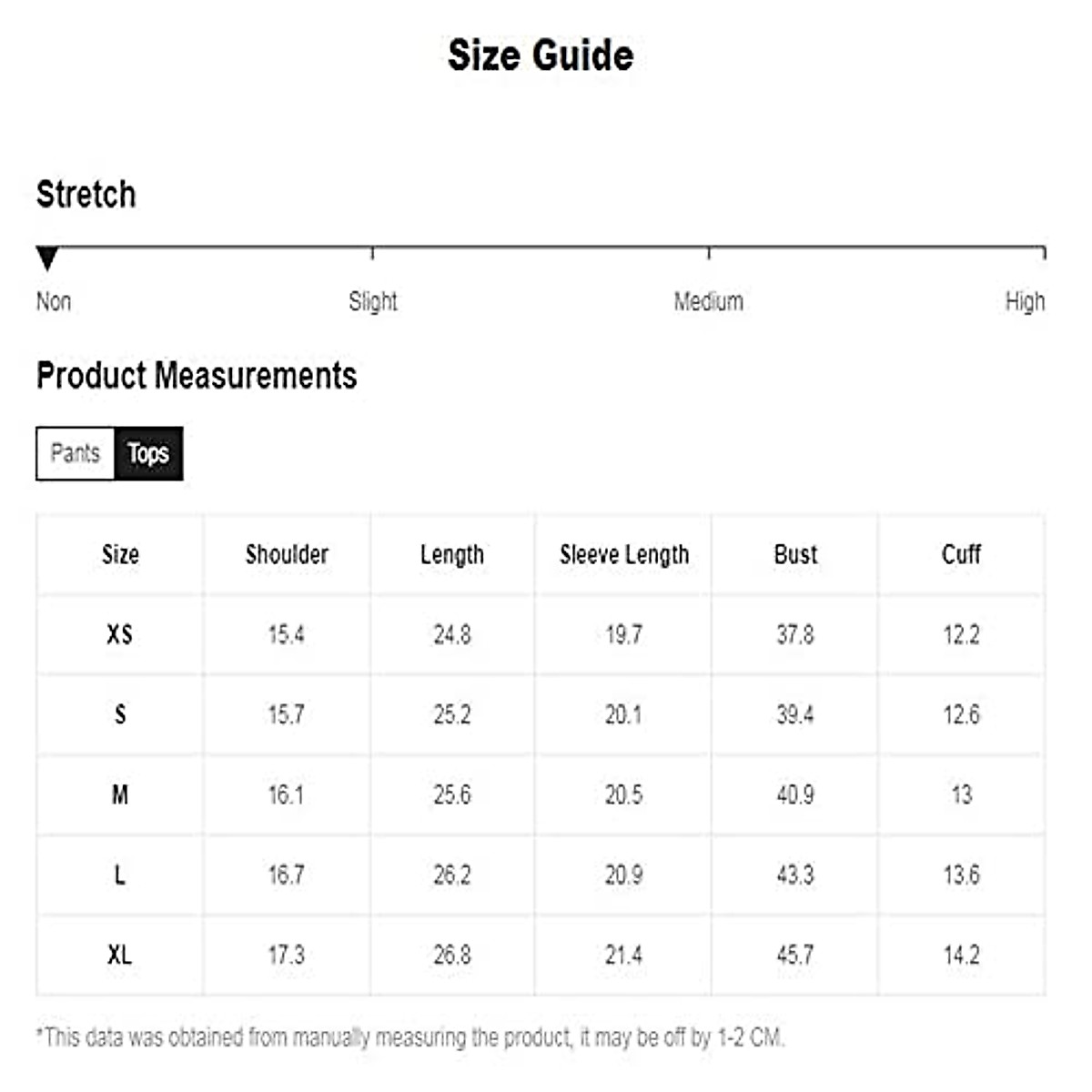Switch to the Pants tab
This screenshot has width=1092, height=1092.
coord(76,453)
